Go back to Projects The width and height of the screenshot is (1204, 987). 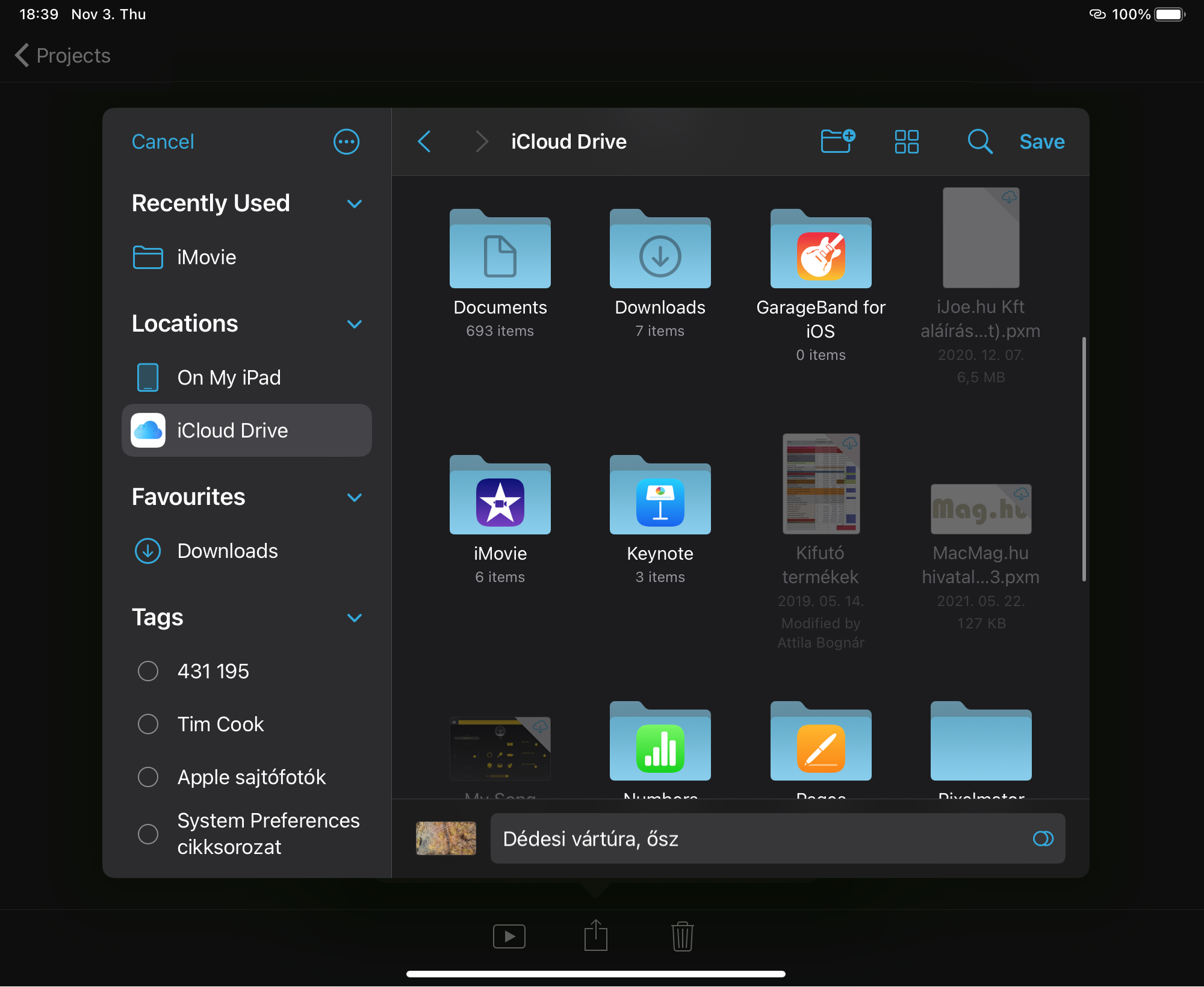(x=63, y=55)
